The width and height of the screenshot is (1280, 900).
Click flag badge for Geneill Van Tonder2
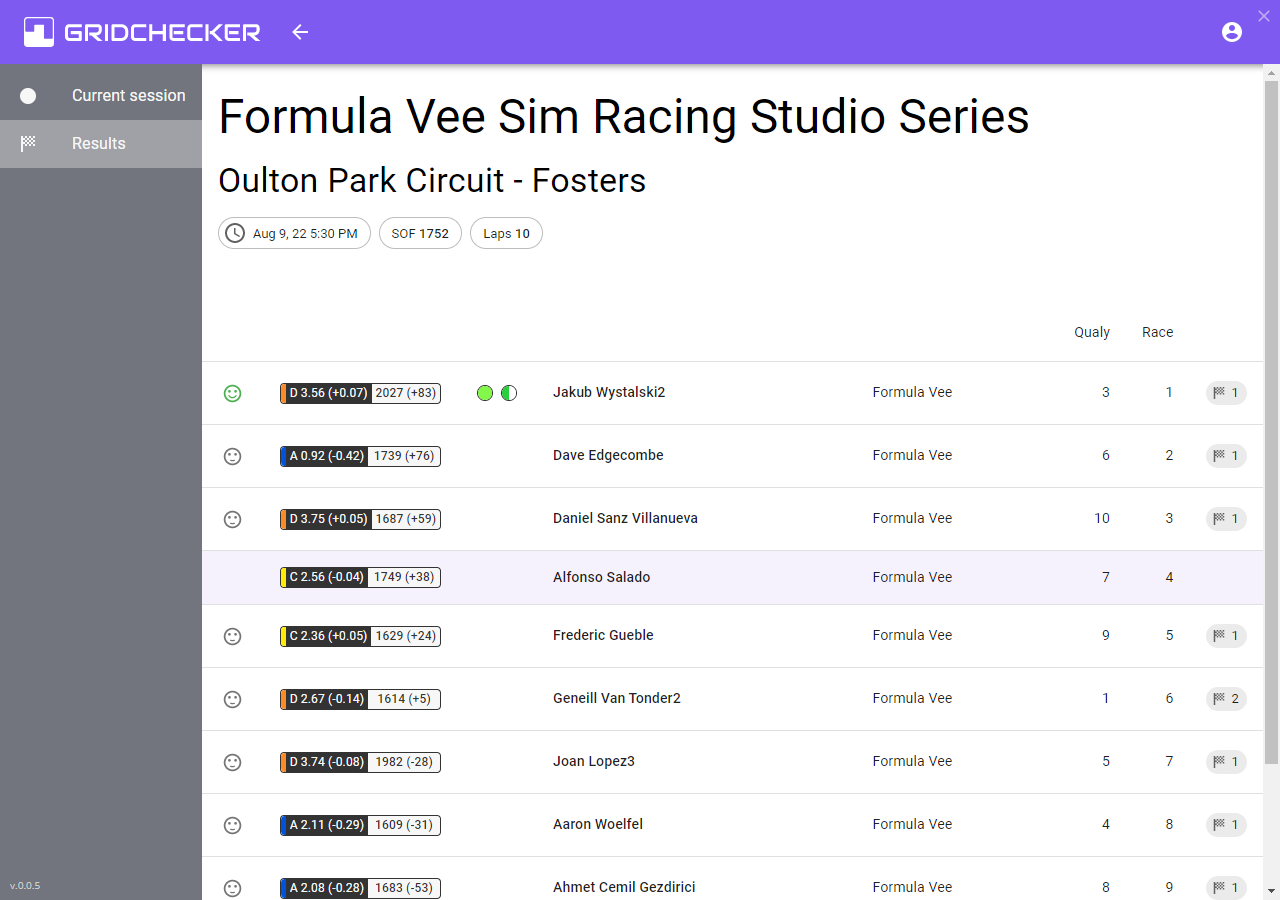pos(1226,699)
